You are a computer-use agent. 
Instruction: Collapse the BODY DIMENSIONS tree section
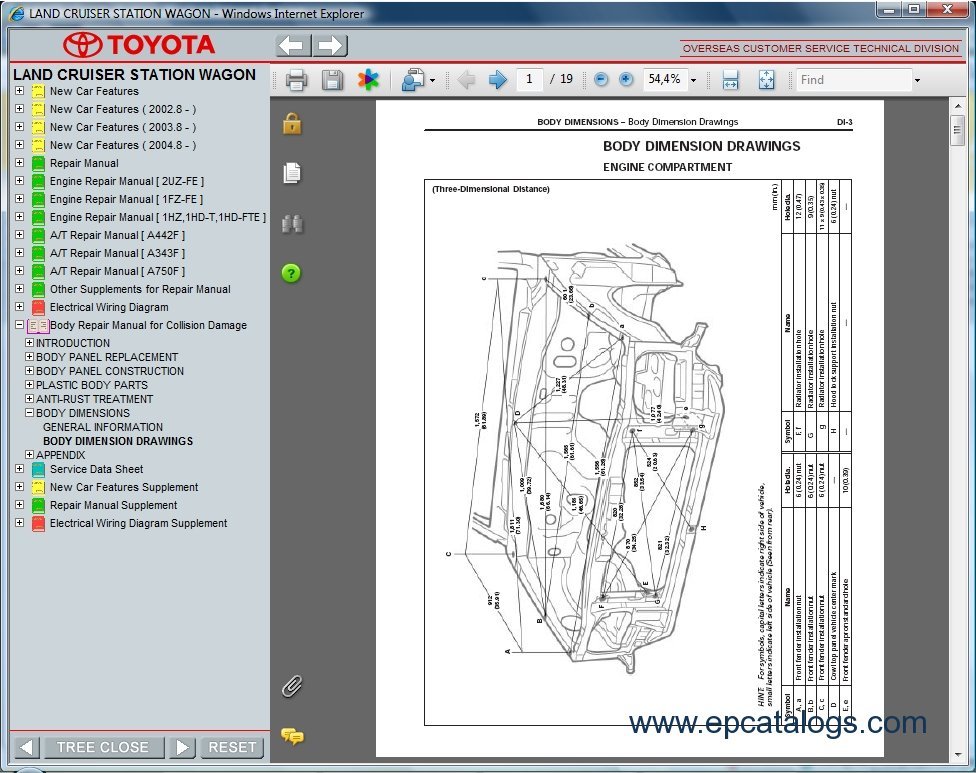coord(29,413)
